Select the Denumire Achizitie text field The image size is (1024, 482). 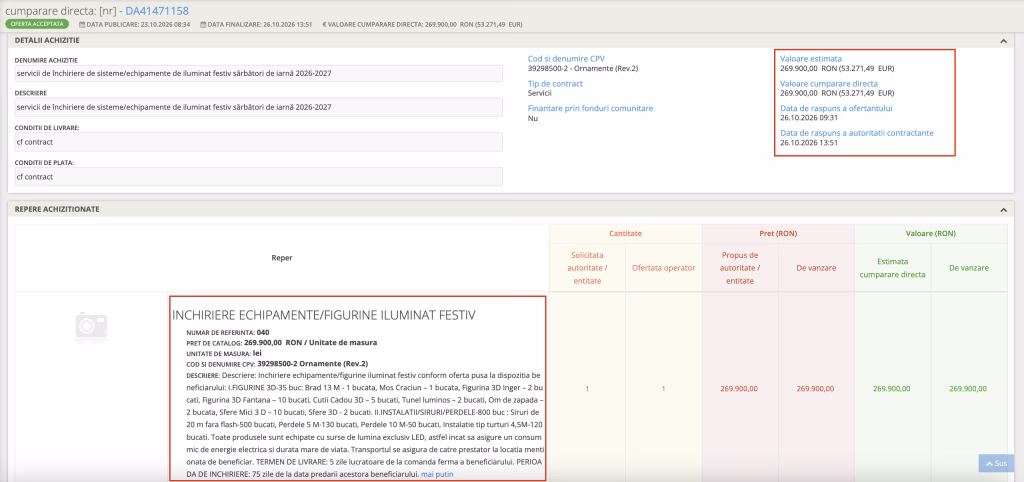(259, 73)
